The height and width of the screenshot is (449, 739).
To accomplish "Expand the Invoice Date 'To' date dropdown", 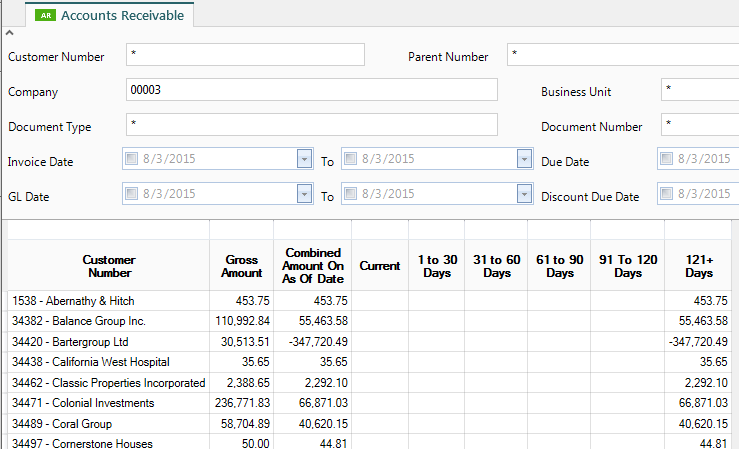I will point(524,159).
